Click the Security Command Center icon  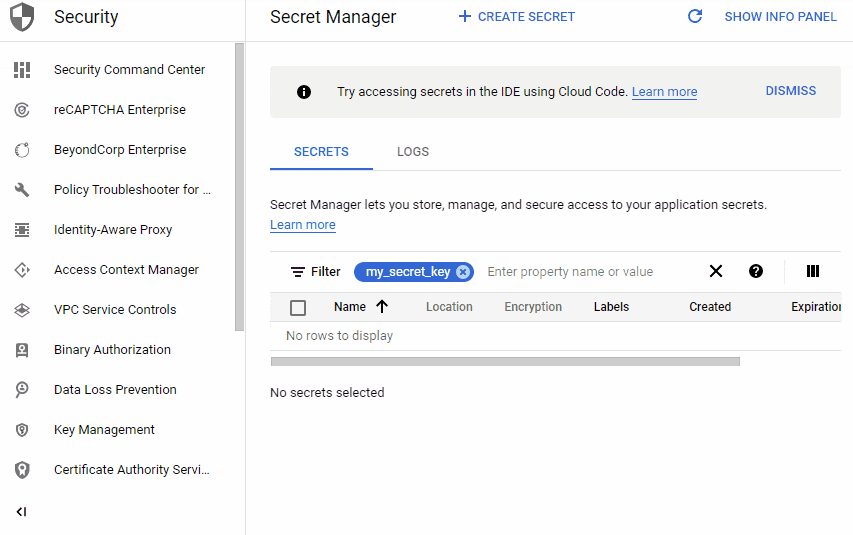coord(22,70)
